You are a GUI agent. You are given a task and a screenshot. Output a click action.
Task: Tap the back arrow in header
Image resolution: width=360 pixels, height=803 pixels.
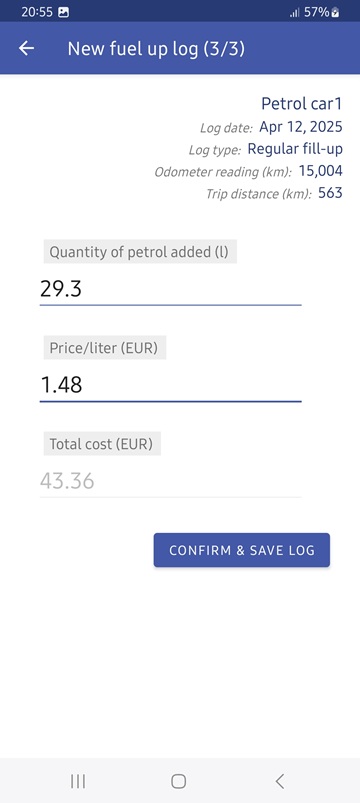coord(26,49)
